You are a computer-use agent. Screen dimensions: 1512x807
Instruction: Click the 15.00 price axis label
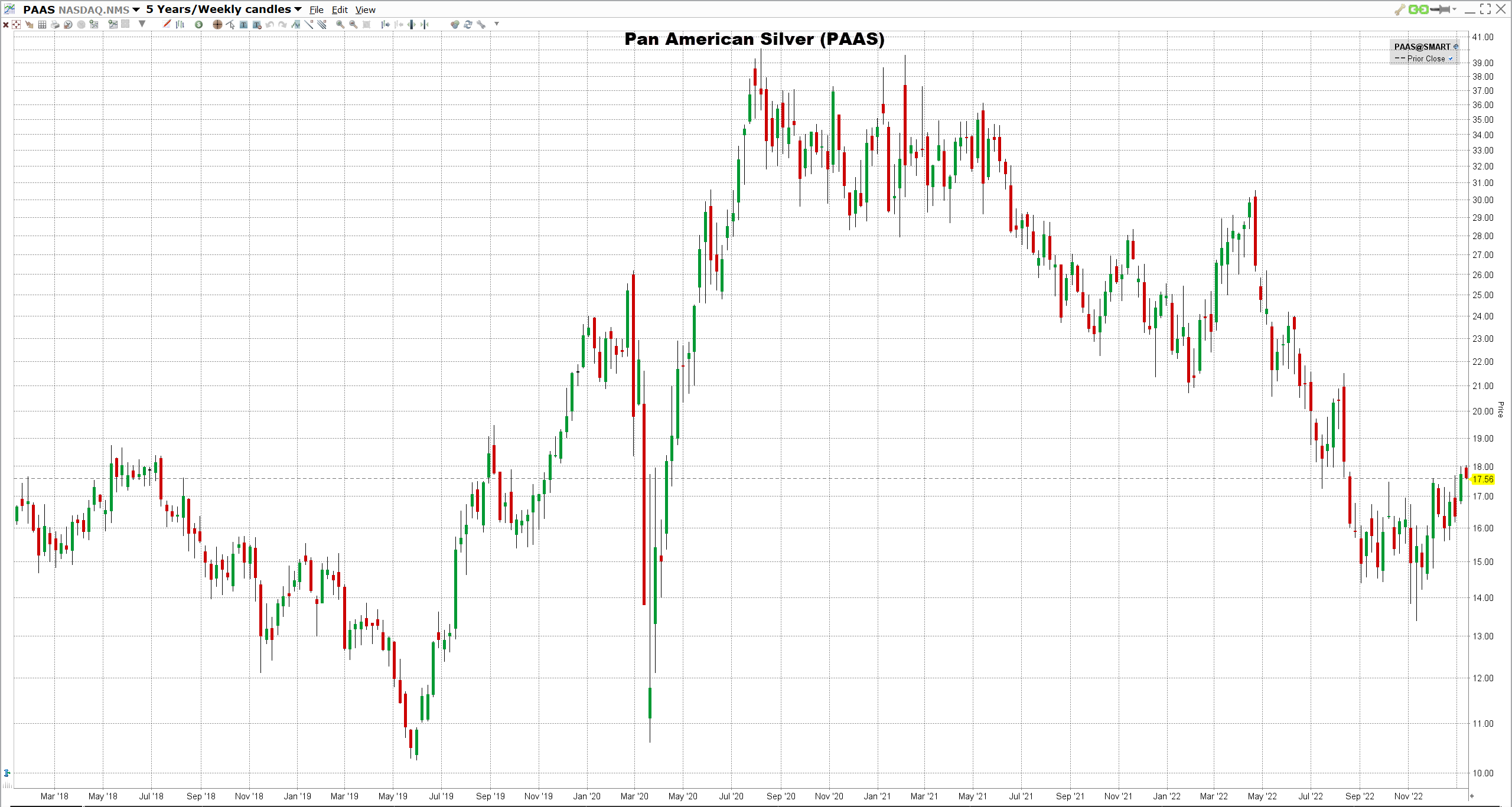tap(1482, 562)
